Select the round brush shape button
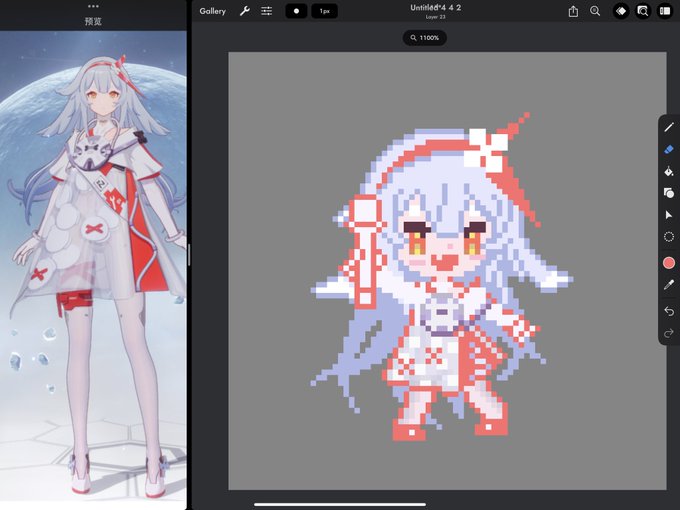Viewport: 680px width, 510px height. [x=297, y=11]
